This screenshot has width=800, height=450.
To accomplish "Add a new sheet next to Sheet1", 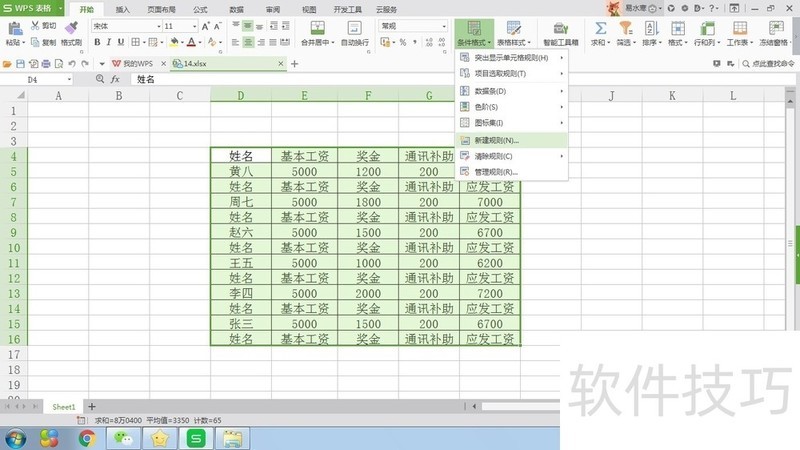I will coord(92,407).
